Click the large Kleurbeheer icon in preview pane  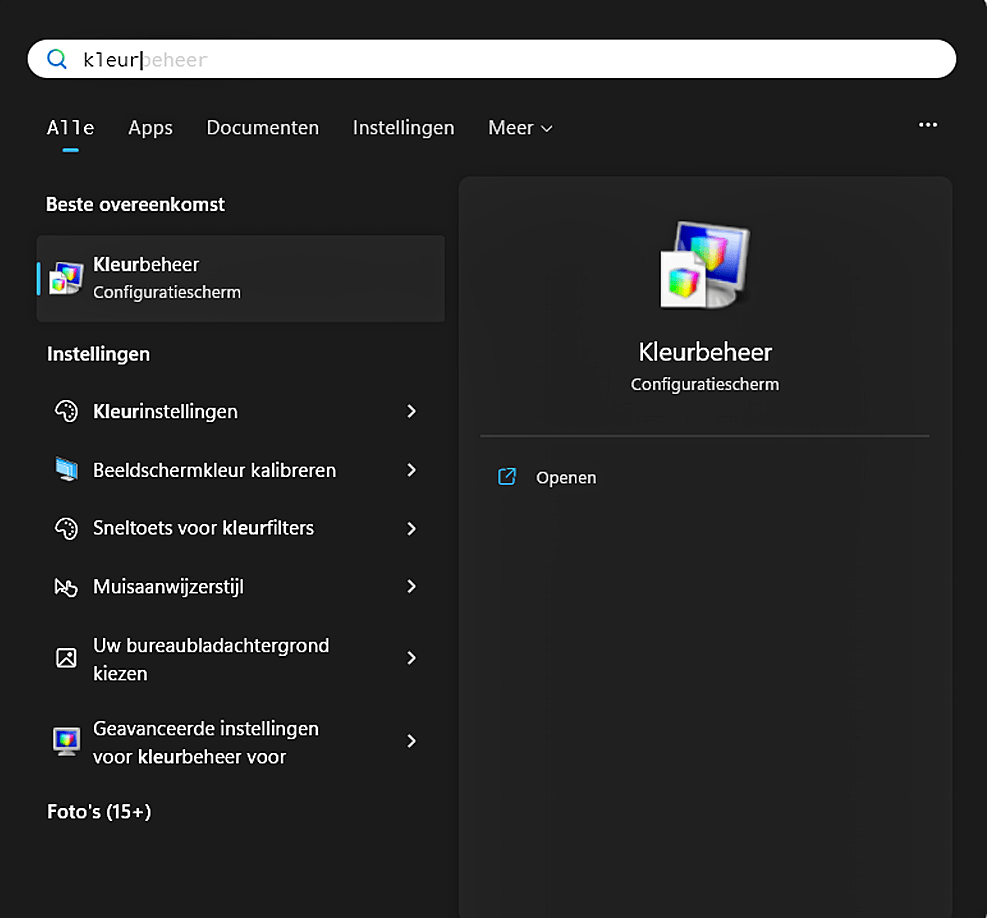click(705, 264)
